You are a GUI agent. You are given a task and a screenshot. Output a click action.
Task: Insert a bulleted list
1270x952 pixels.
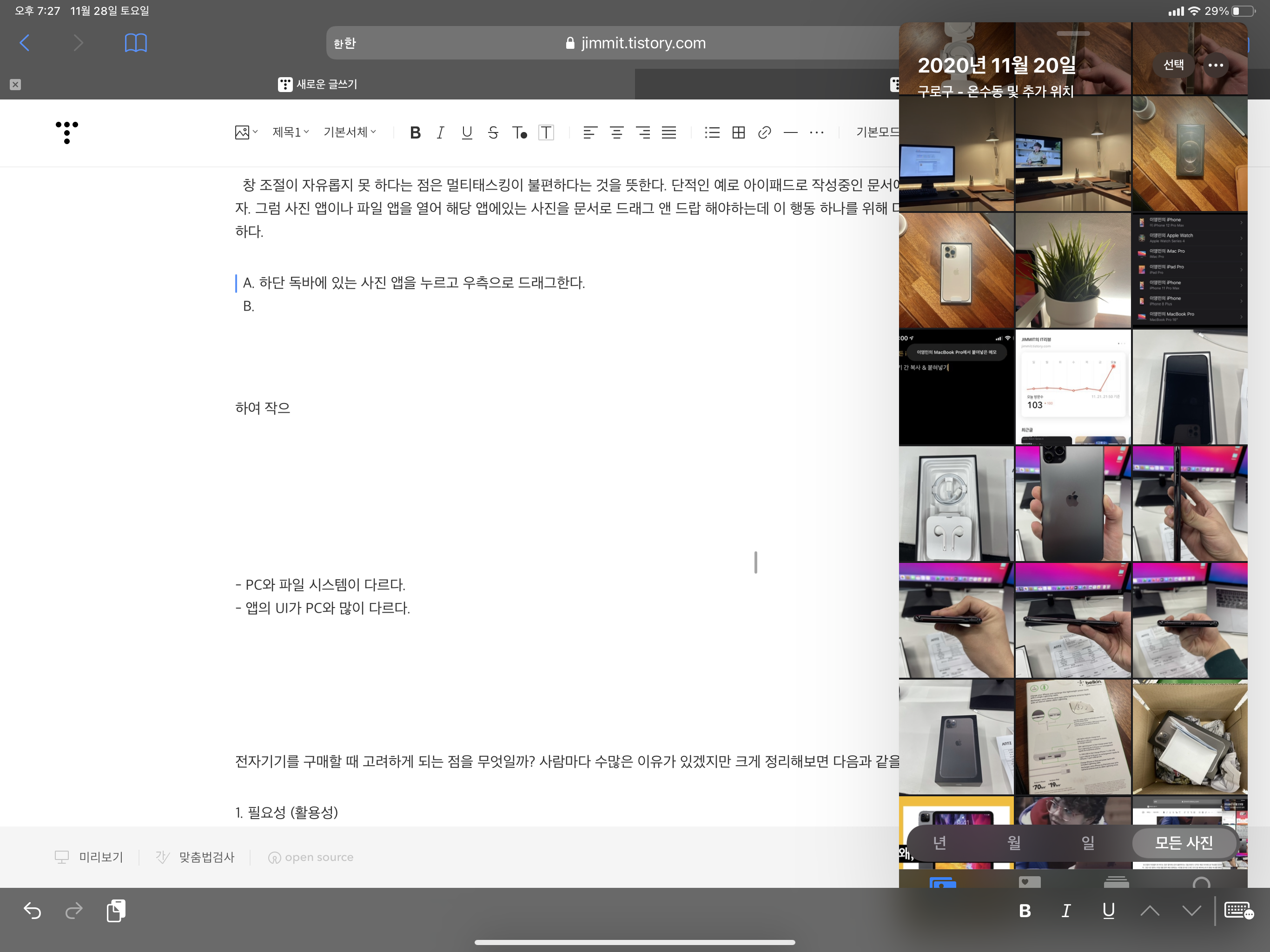(x=712, y=132)
